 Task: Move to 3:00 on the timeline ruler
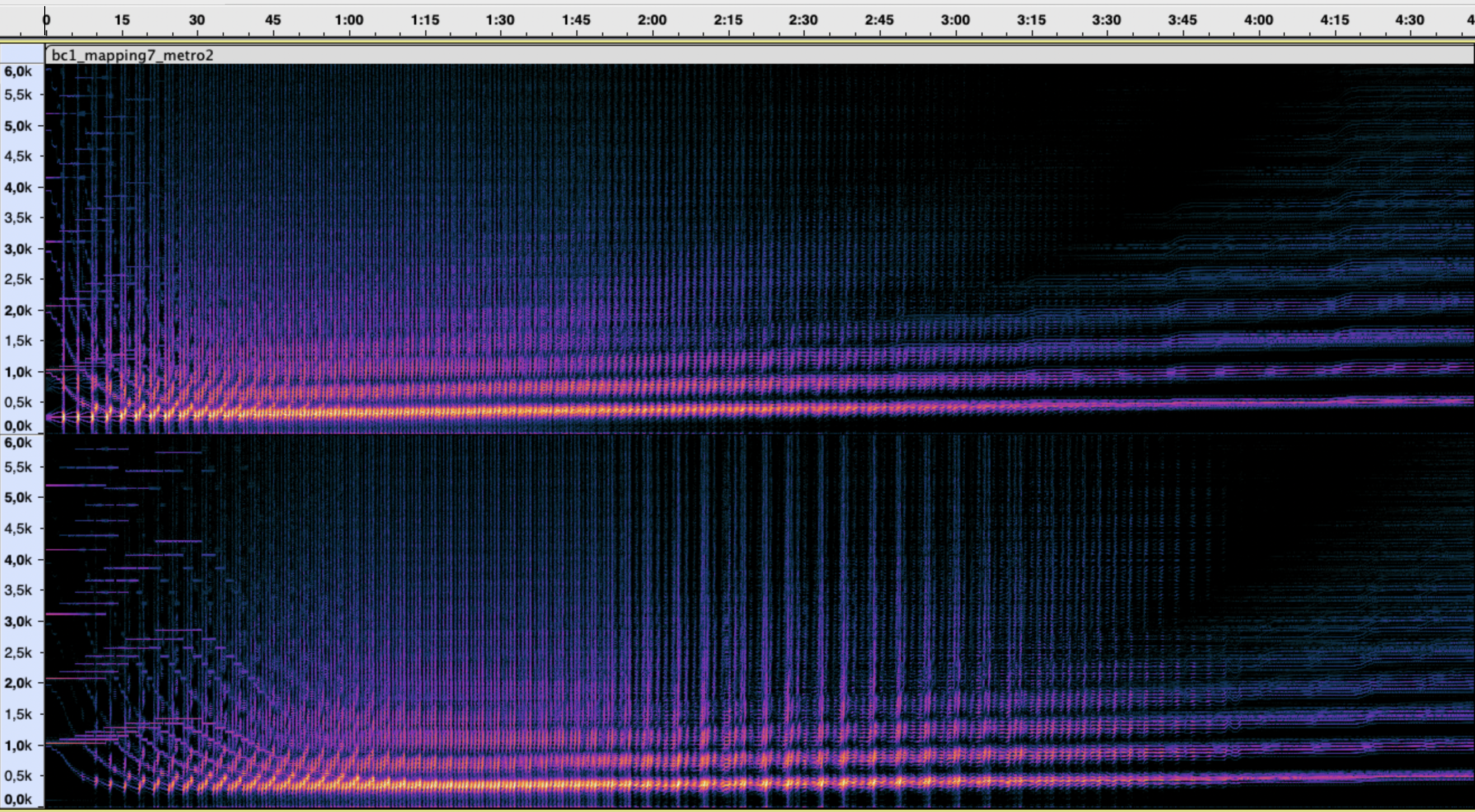click(x=956, y=20)
